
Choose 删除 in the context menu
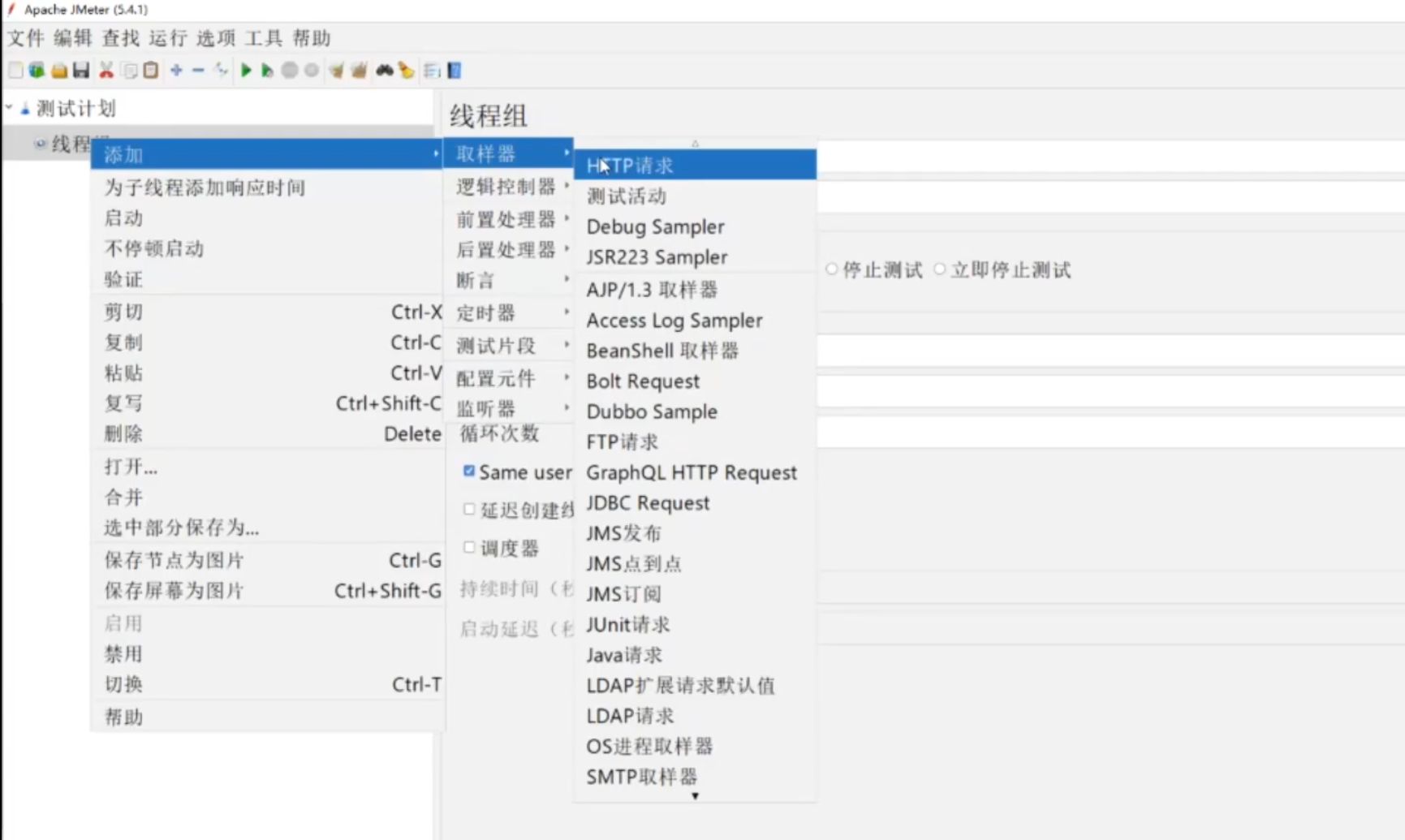click(267, 433)
